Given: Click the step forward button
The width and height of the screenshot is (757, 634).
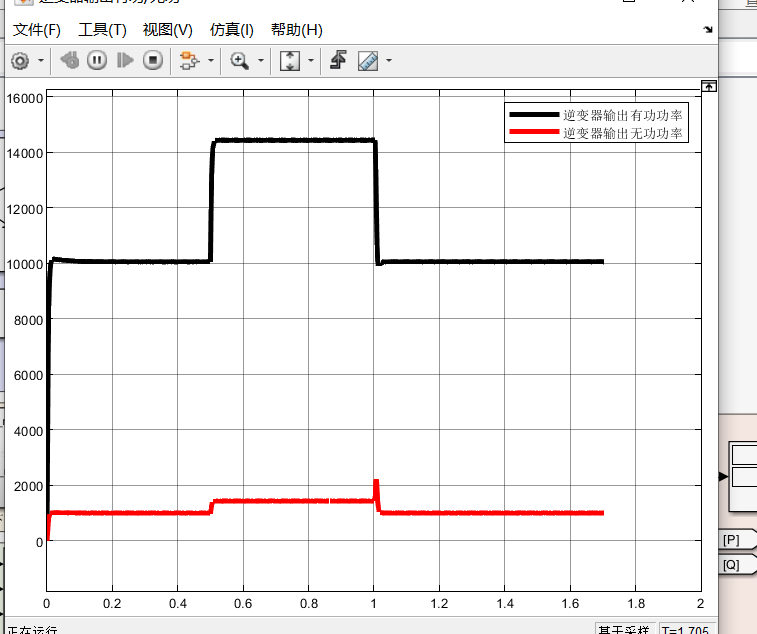Looking at the screenshot, I should click(125, 60).
